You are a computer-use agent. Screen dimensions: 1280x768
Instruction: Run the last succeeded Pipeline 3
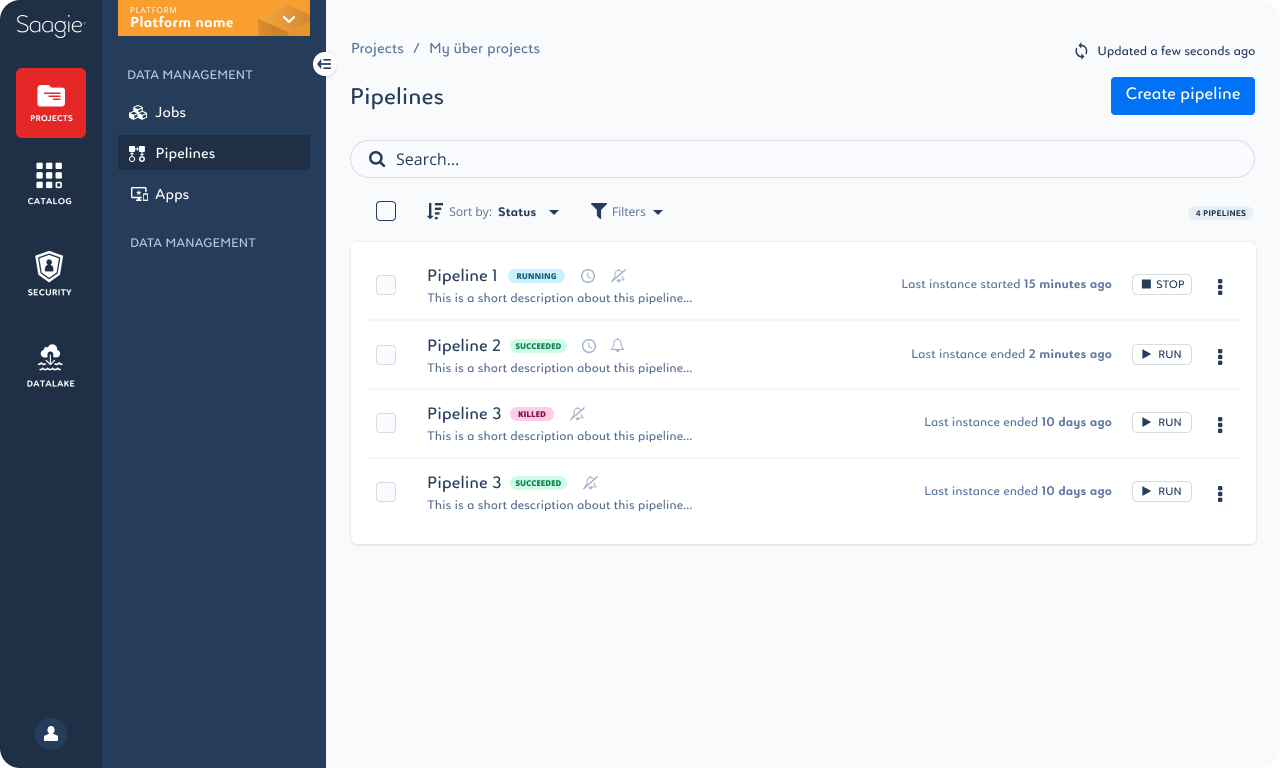point(1162,492)
